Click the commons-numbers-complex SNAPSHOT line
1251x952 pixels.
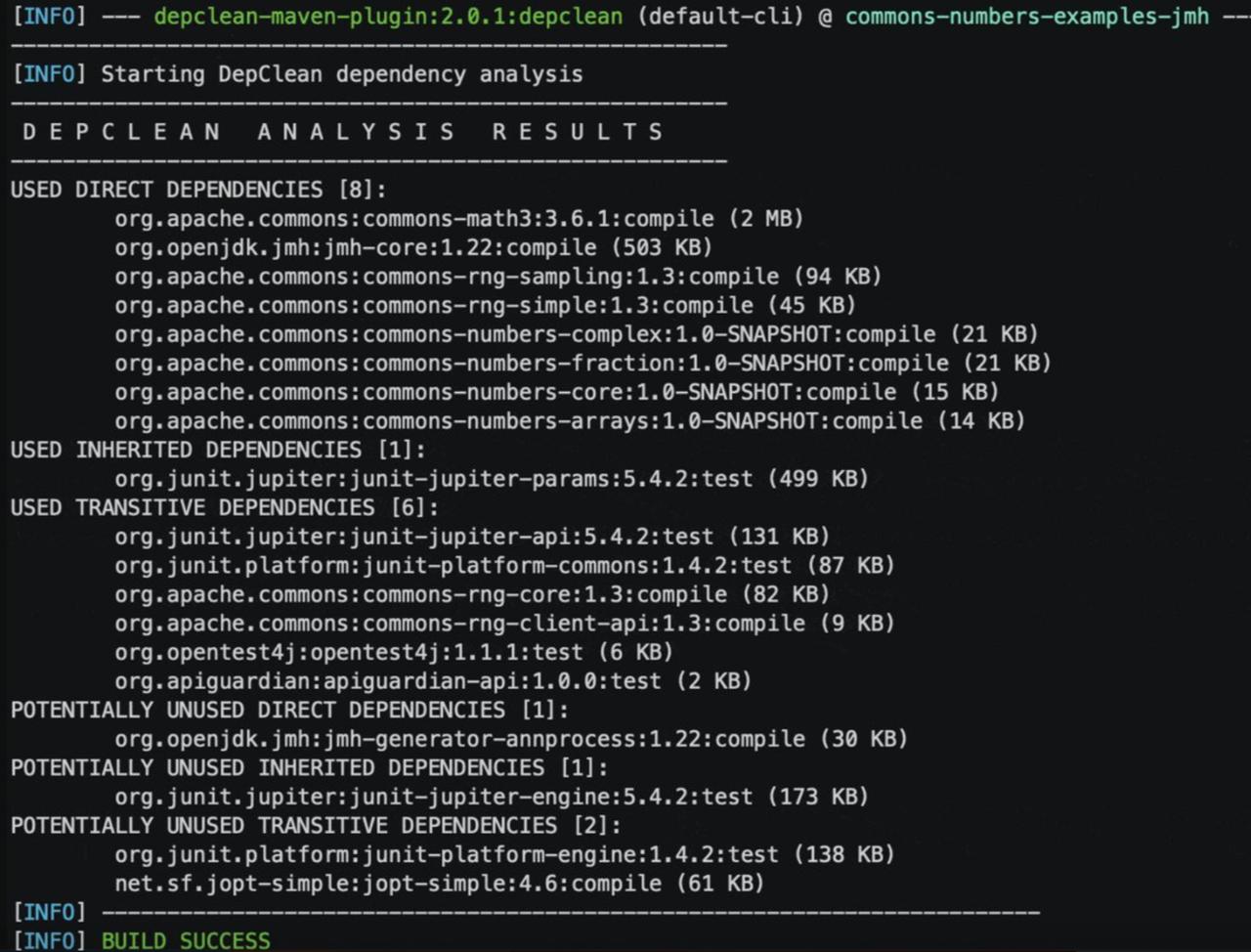[576, 334]
